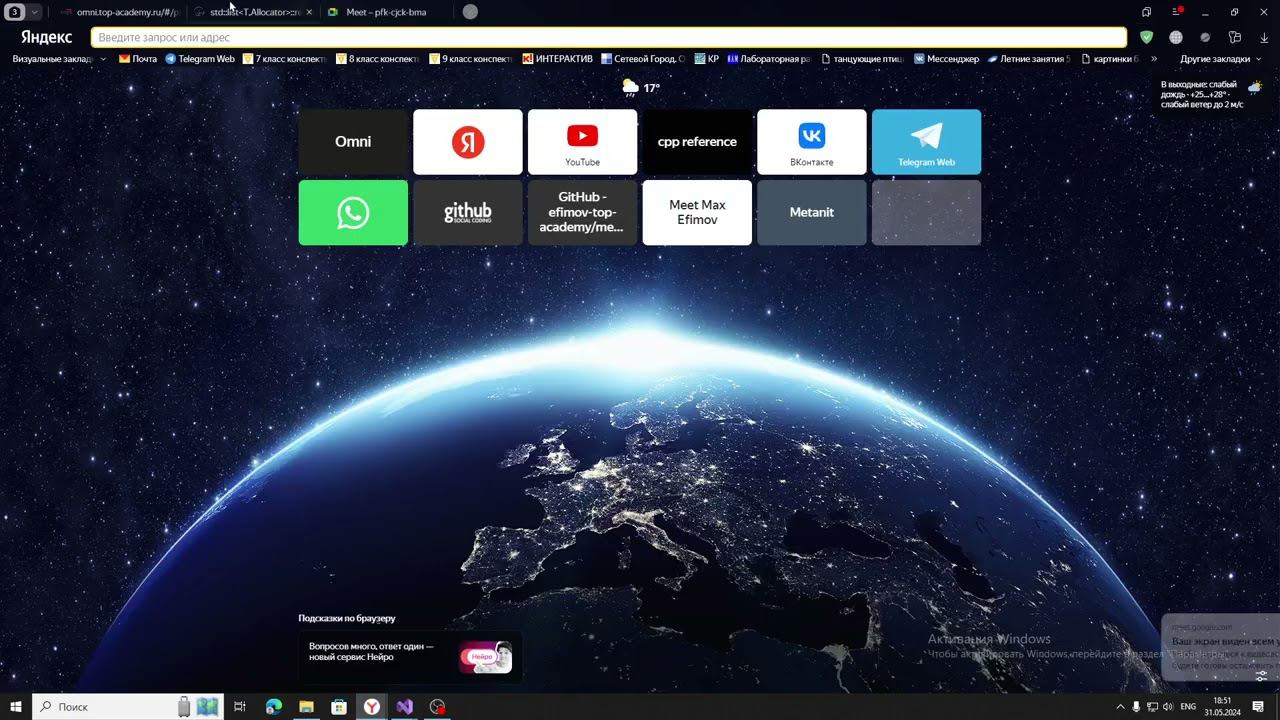Click the ENG language indicator

pos(1188,707)
